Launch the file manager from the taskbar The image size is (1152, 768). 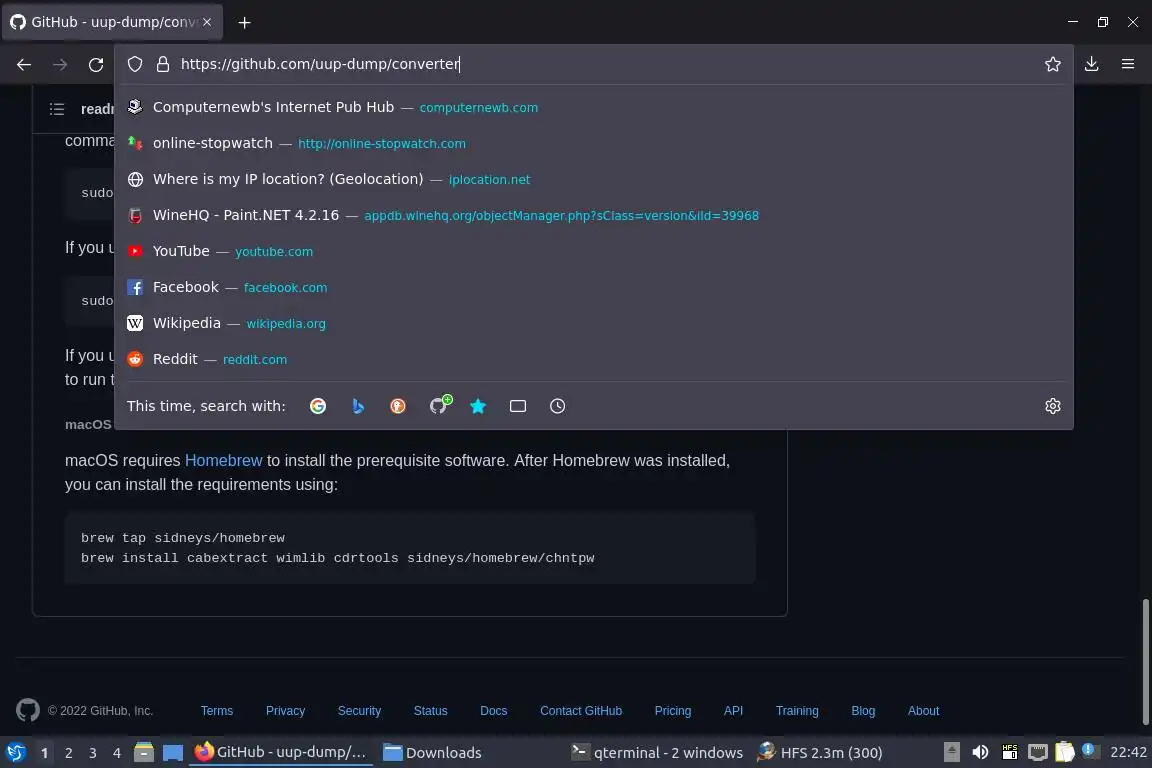[144, 752]
